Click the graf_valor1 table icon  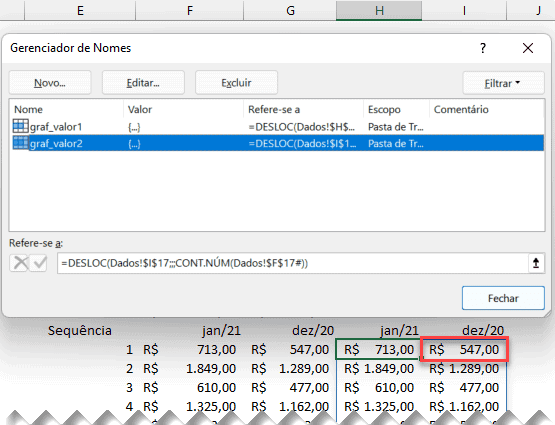tap(20, 126)
